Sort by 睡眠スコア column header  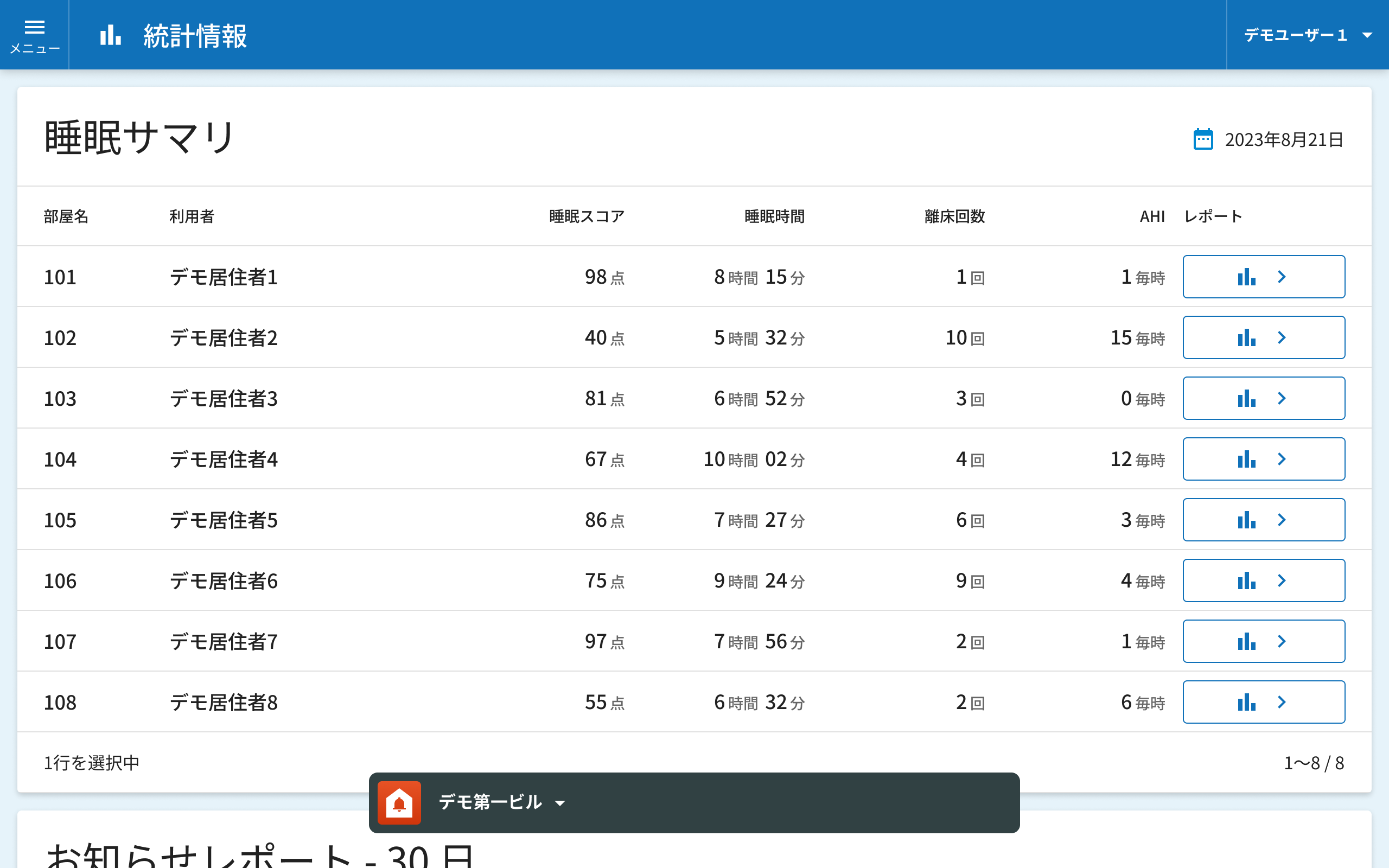coord(586,216)
